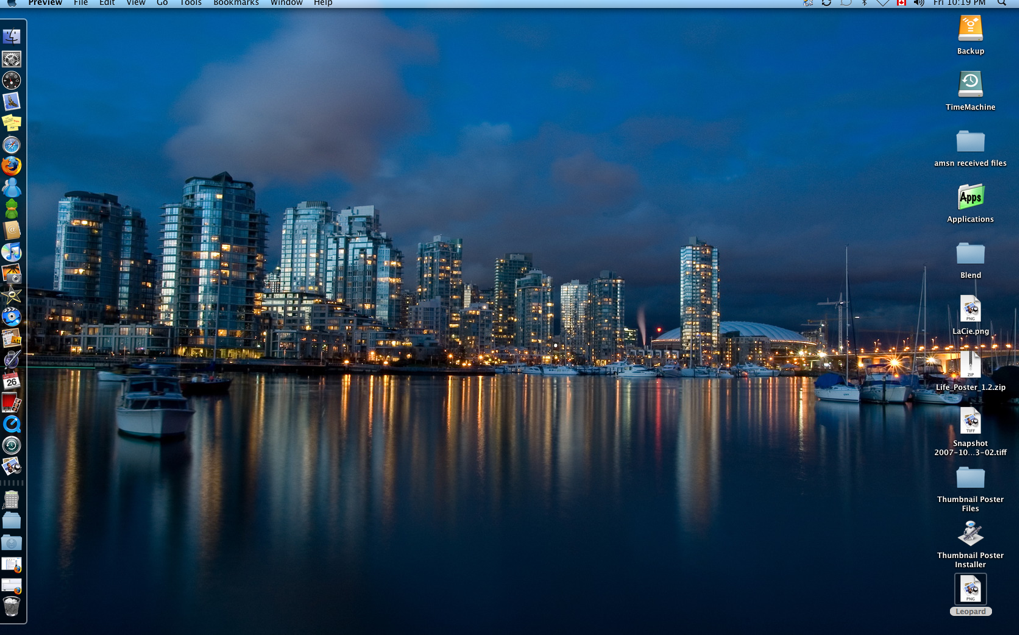Select LaCie.png file on desktop
This screenshot has width=1019, height=635.
[970, 315]
